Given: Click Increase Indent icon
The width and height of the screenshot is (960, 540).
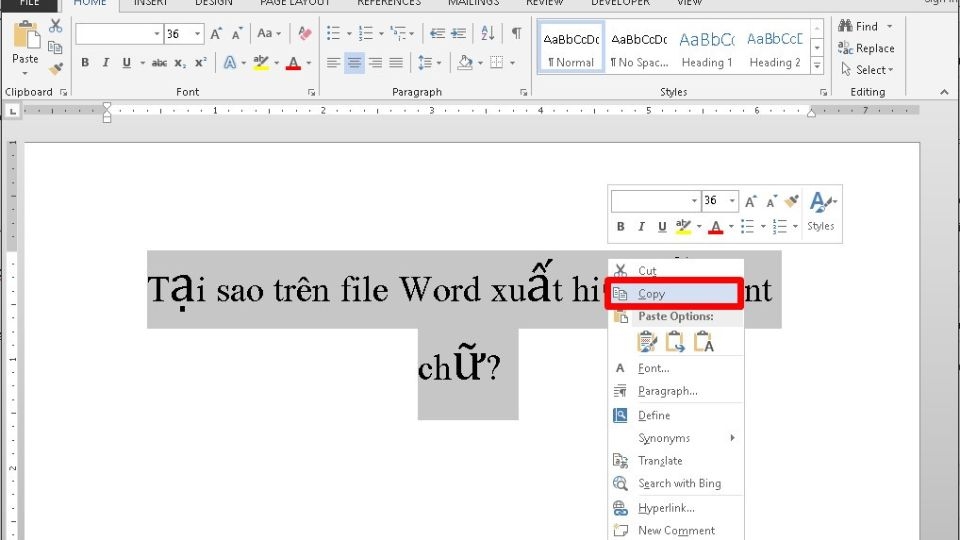Looking at the screenshot, I should pos(458,33).
